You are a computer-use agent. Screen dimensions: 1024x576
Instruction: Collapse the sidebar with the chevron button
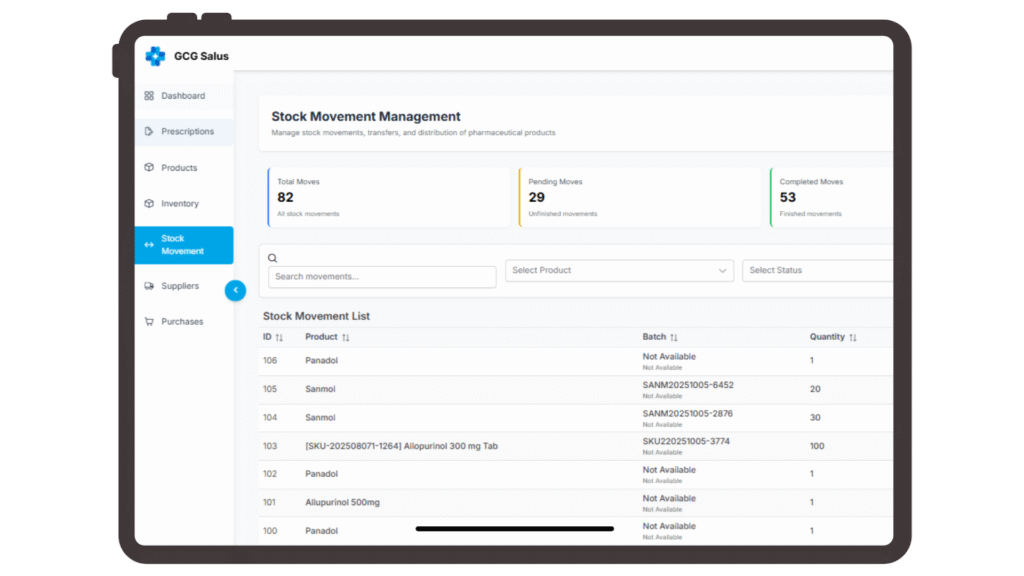coord(235,290)
